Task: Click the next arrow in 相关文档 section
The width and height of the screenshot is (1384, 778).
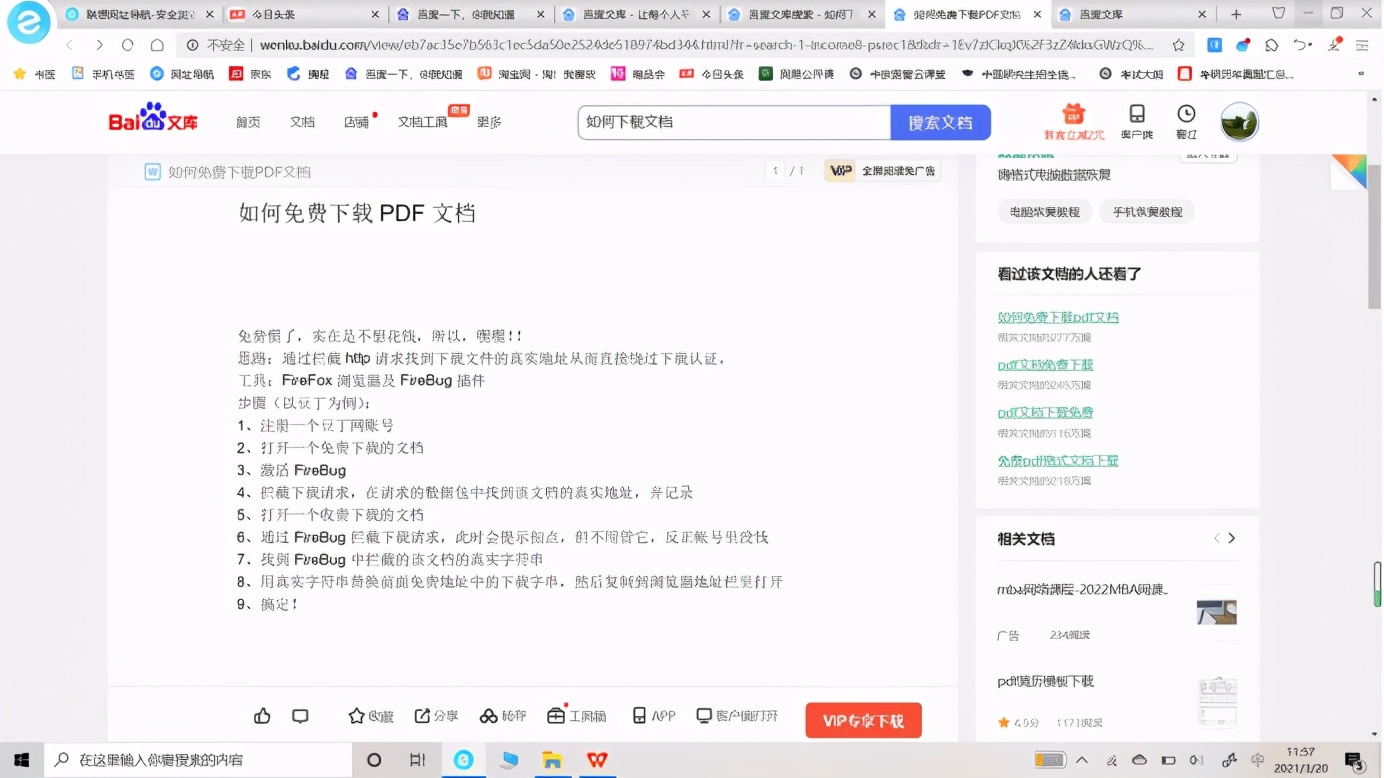Action: click(x=1232, y=538)
